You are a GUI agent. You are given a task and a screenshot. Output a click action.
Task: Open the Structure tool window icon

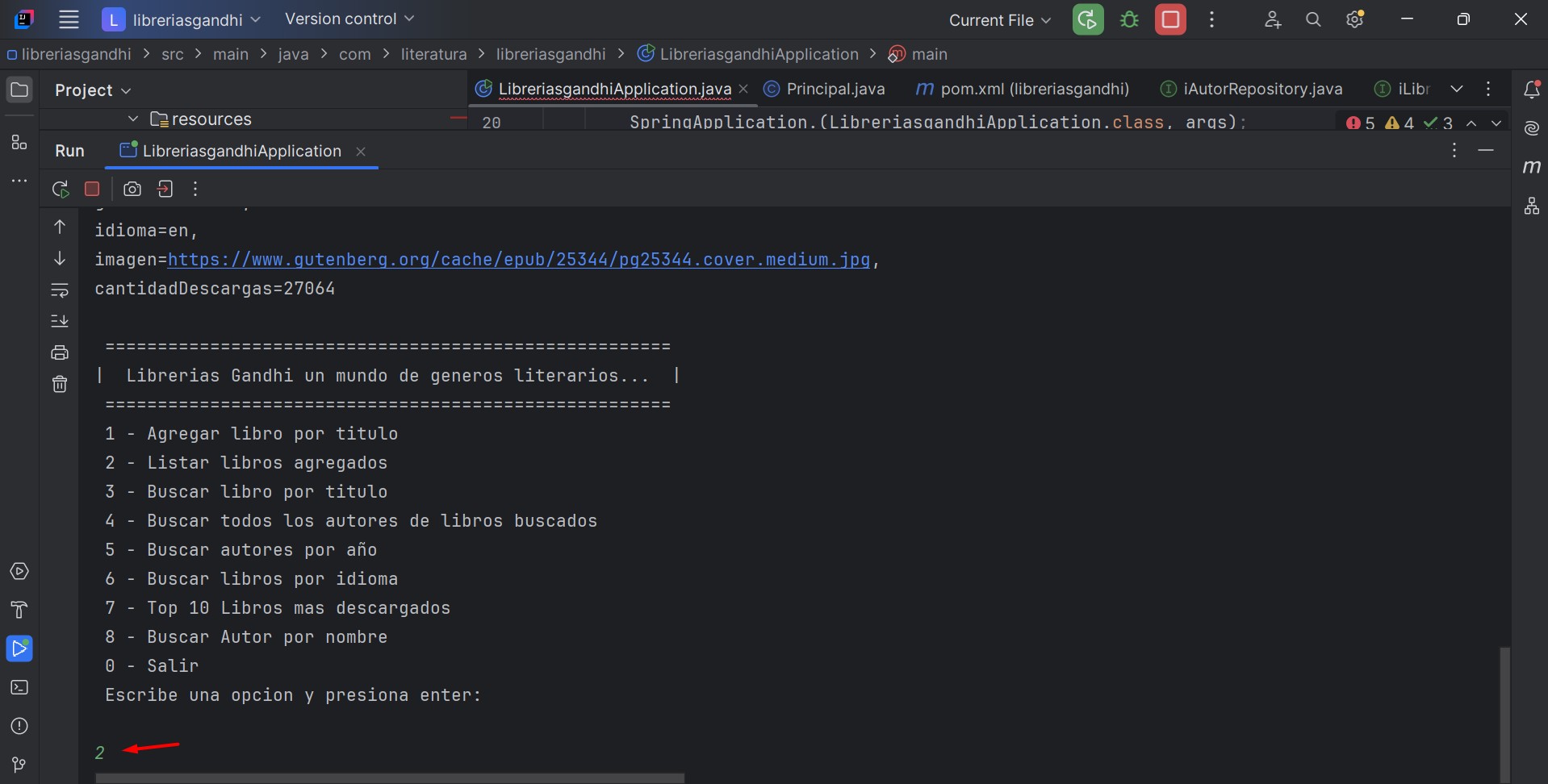click(19, 143)
